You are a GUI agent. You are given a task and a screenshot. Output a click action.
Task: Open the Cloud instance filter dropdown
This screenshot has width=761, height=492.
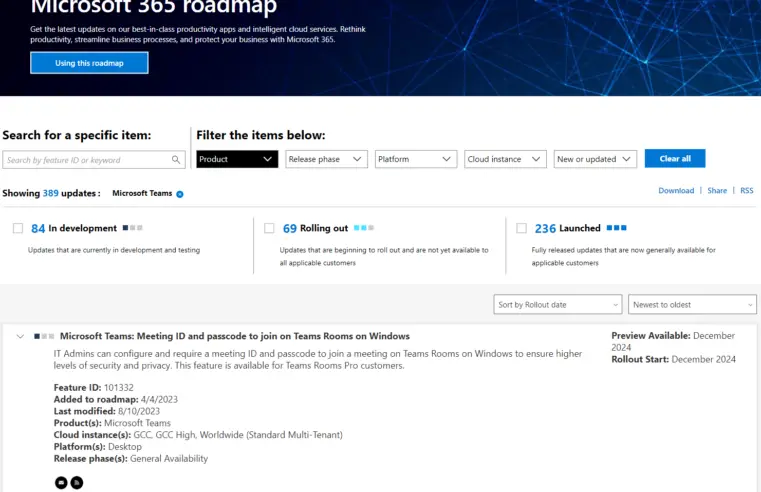[x=506, y=159]
